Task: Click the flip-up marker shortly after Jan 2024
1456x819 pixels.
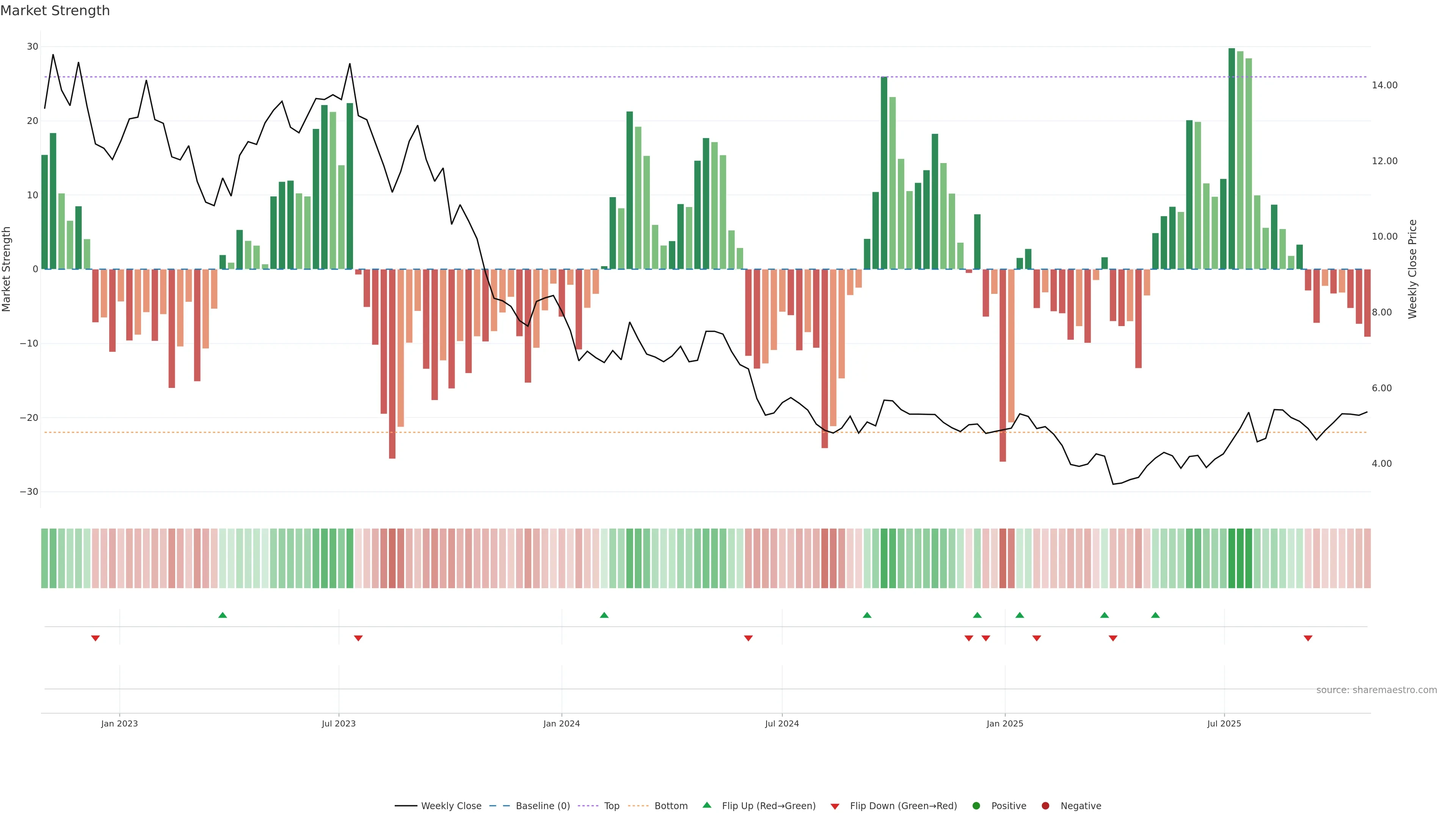Action: [x=604, y=615]
